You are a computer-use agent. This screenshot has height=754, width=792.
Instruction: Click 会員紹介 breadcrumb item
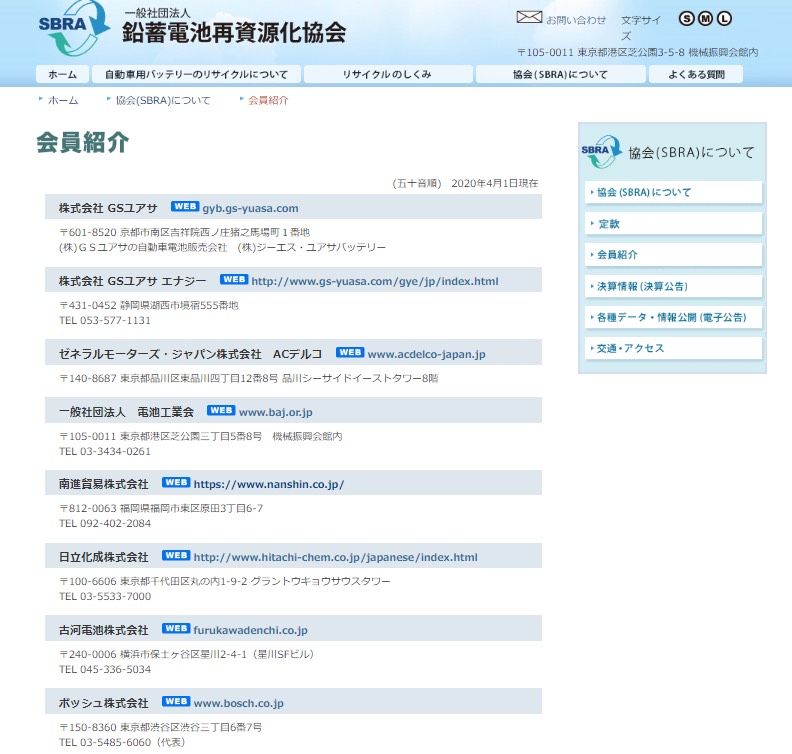coord(268,100)
